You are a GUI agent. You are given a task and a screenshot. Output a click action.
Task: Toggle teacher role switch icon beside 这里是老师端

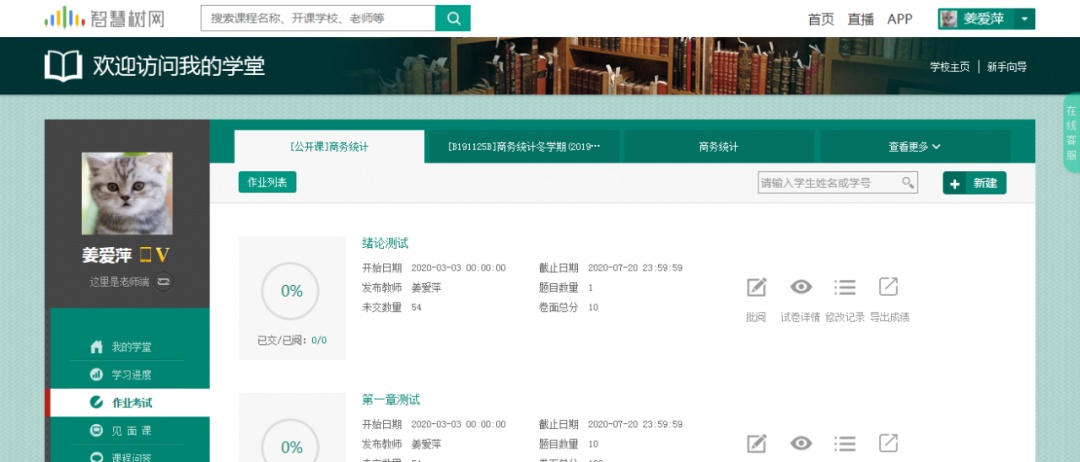click(163, 282)
